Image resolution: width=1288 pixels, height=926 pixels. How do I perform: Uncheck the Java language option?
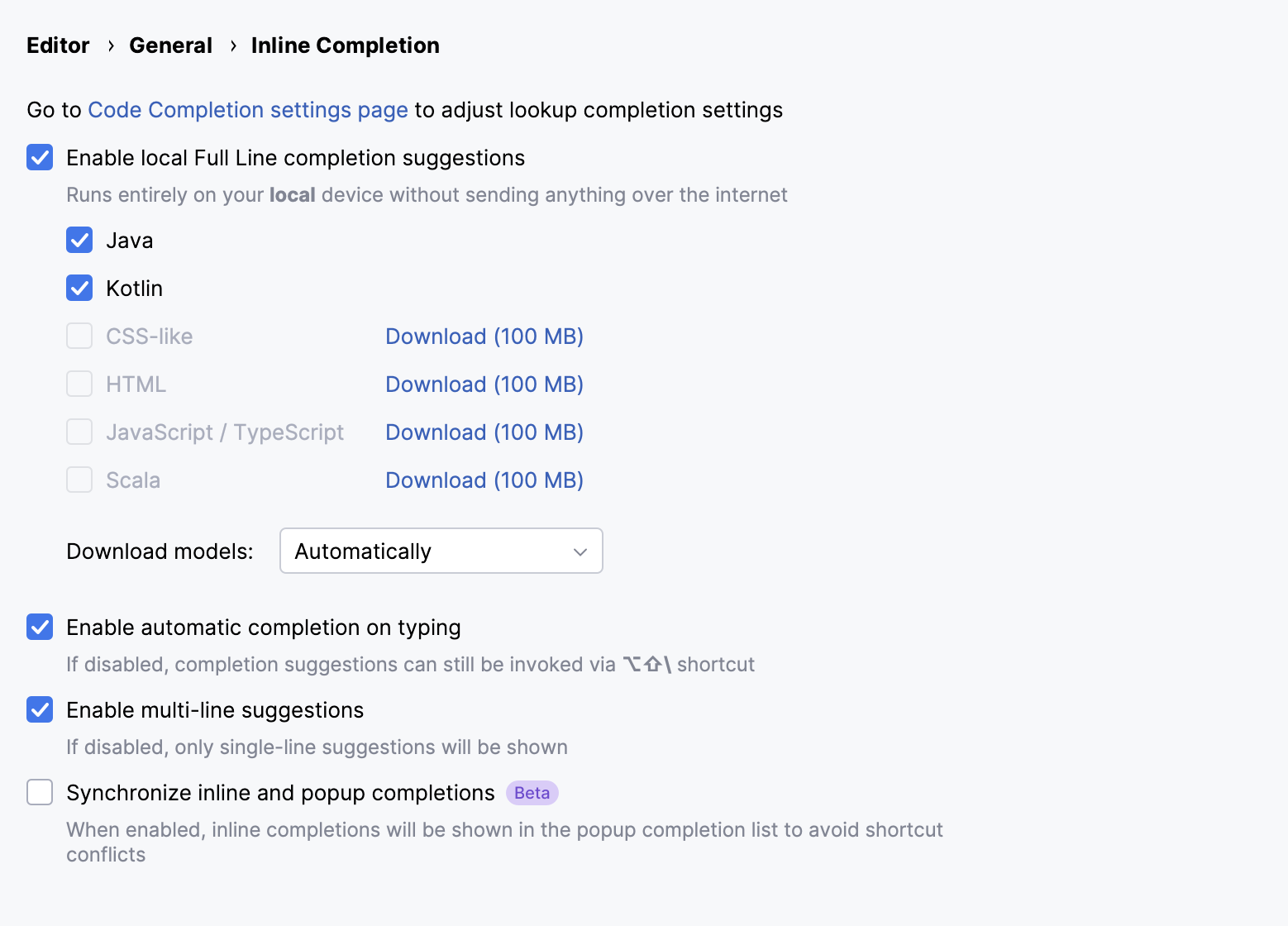(x=79, y=240)
